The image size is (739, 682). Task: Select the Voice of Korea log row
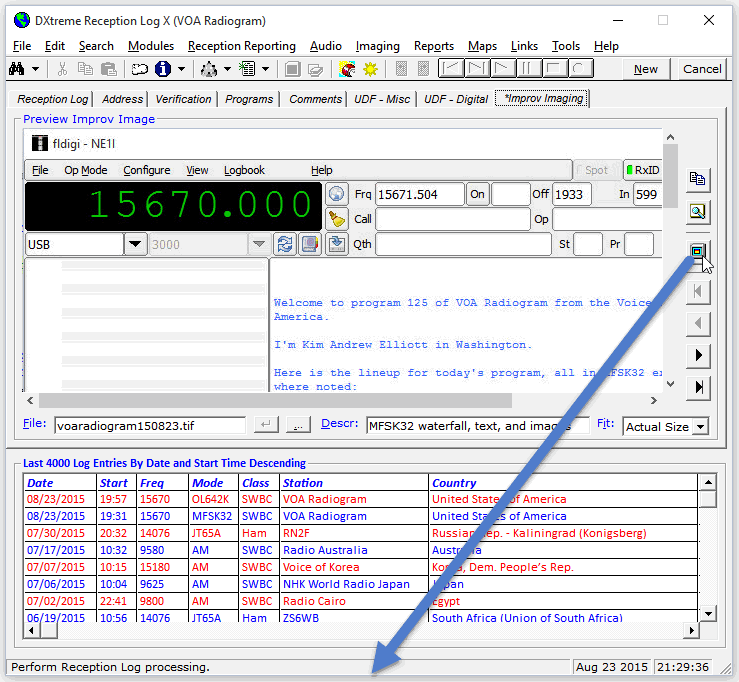coord(361,567)
